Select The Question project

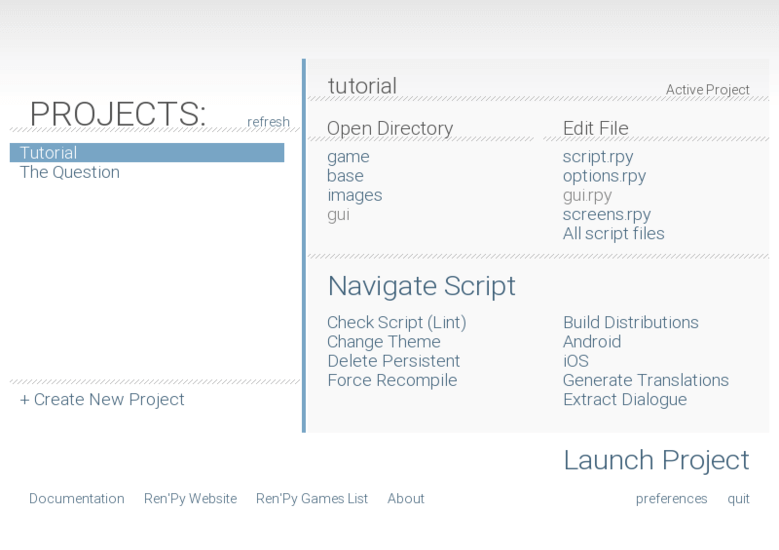[x=70, y=172]
